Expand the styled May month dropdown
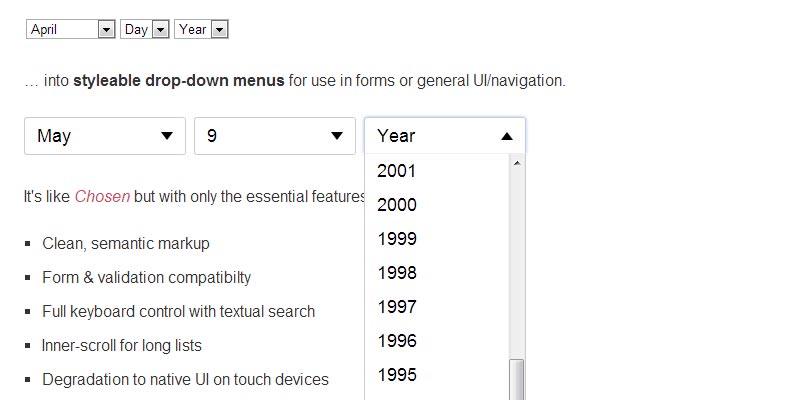This screenshot has height=400, width=800. point(104,136)
